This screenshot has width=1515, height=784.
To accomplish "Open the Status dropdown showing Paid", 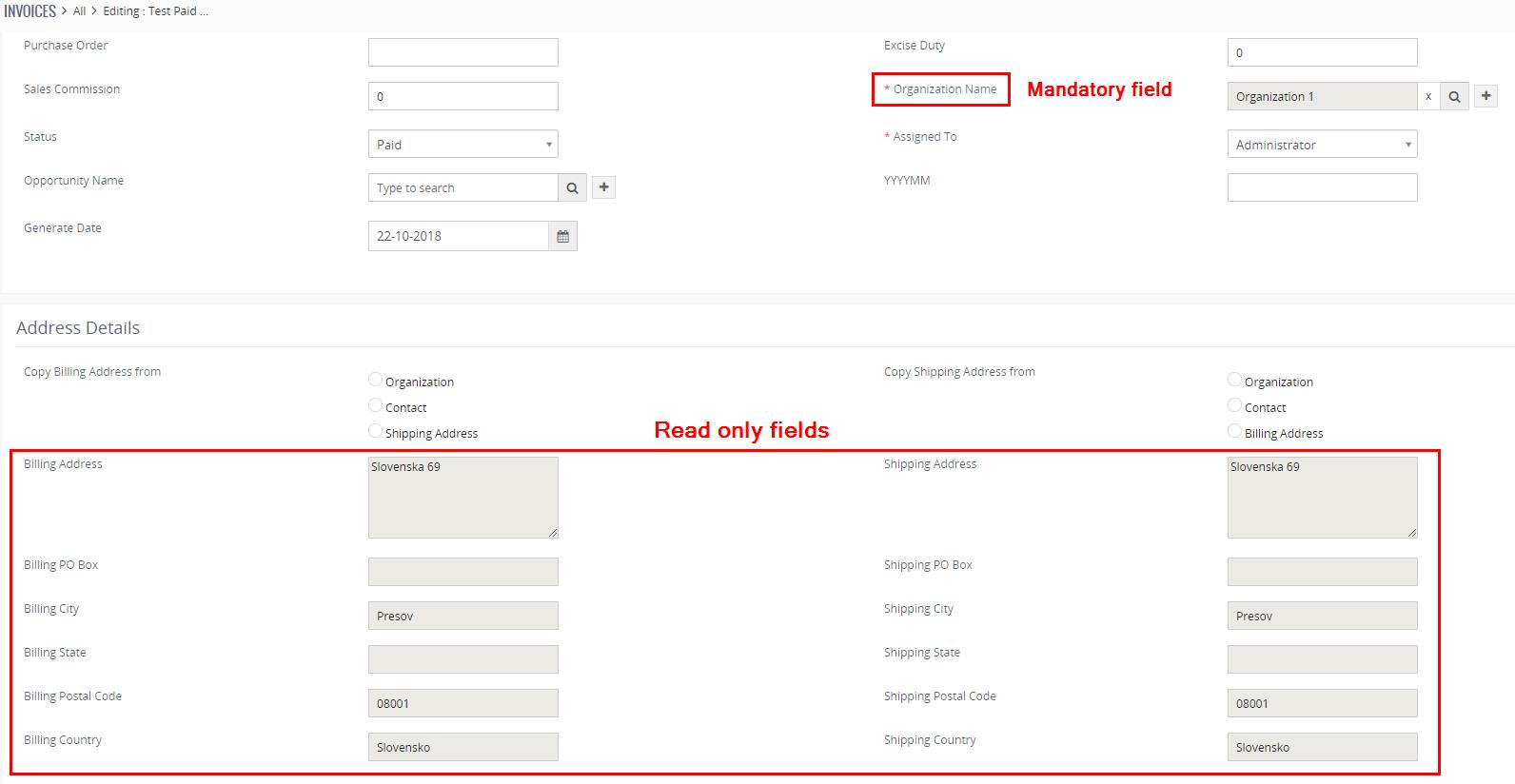I will (x=462, y=145).
